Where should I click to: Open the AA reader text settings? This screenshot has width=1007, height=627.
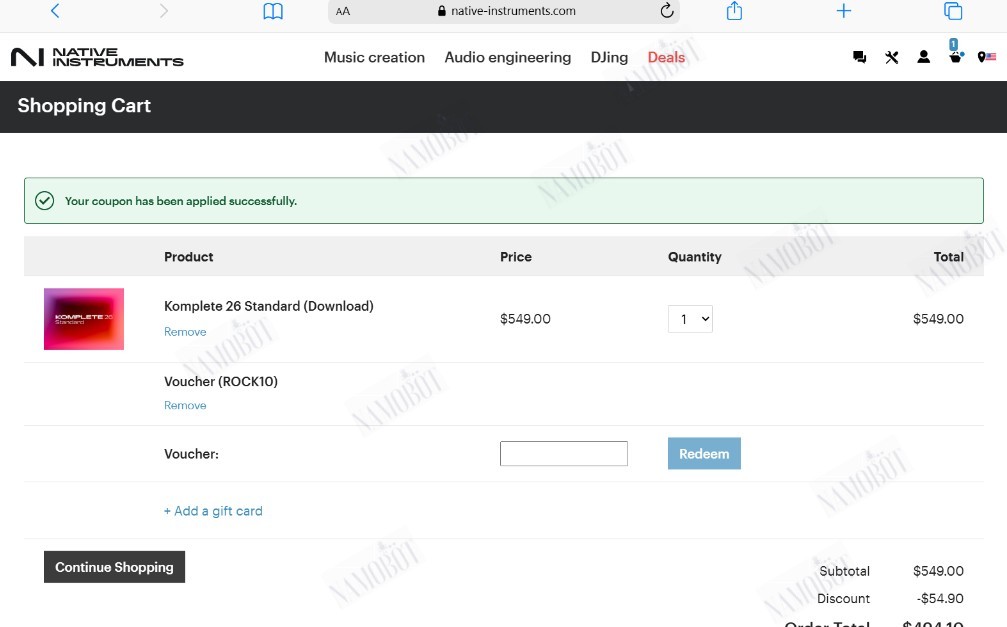[x=343, y=11]
